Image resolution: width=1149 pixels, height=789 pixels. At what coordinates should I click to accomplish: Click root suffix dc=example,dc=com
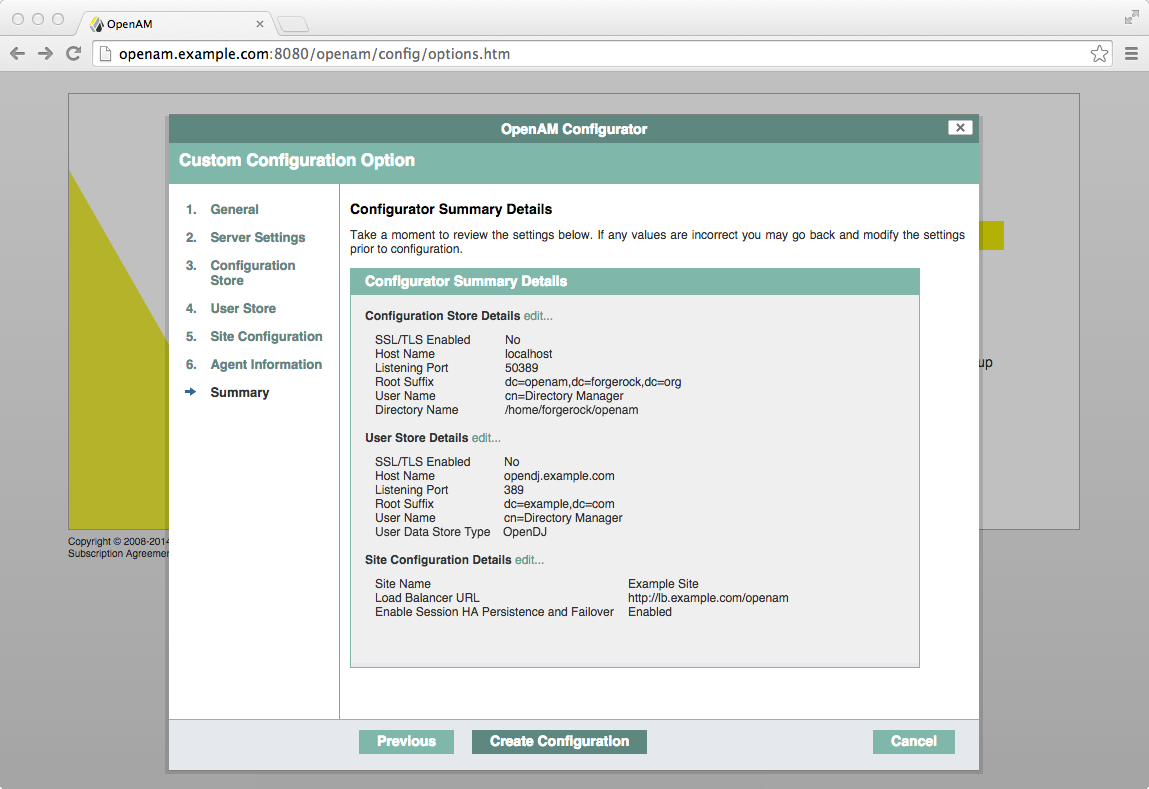559,504
